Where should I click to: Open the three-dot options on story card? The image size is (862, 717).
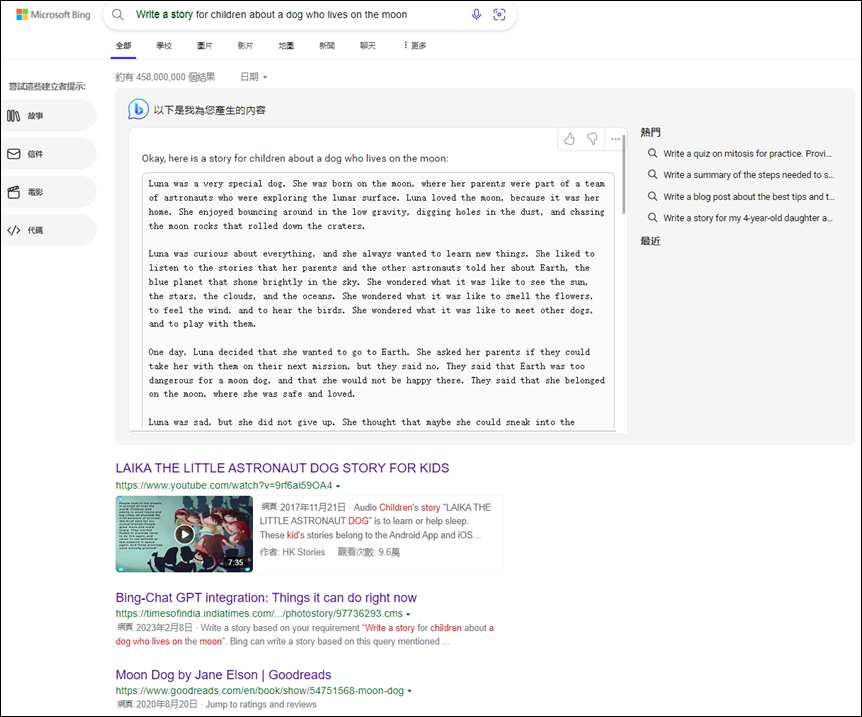616,139
